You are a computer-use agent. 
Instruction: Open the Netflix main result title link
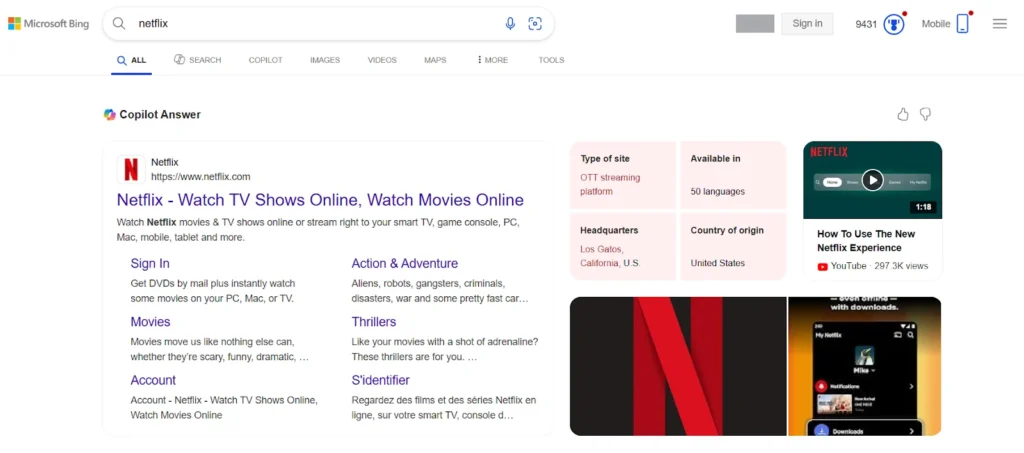click(320, 200)
